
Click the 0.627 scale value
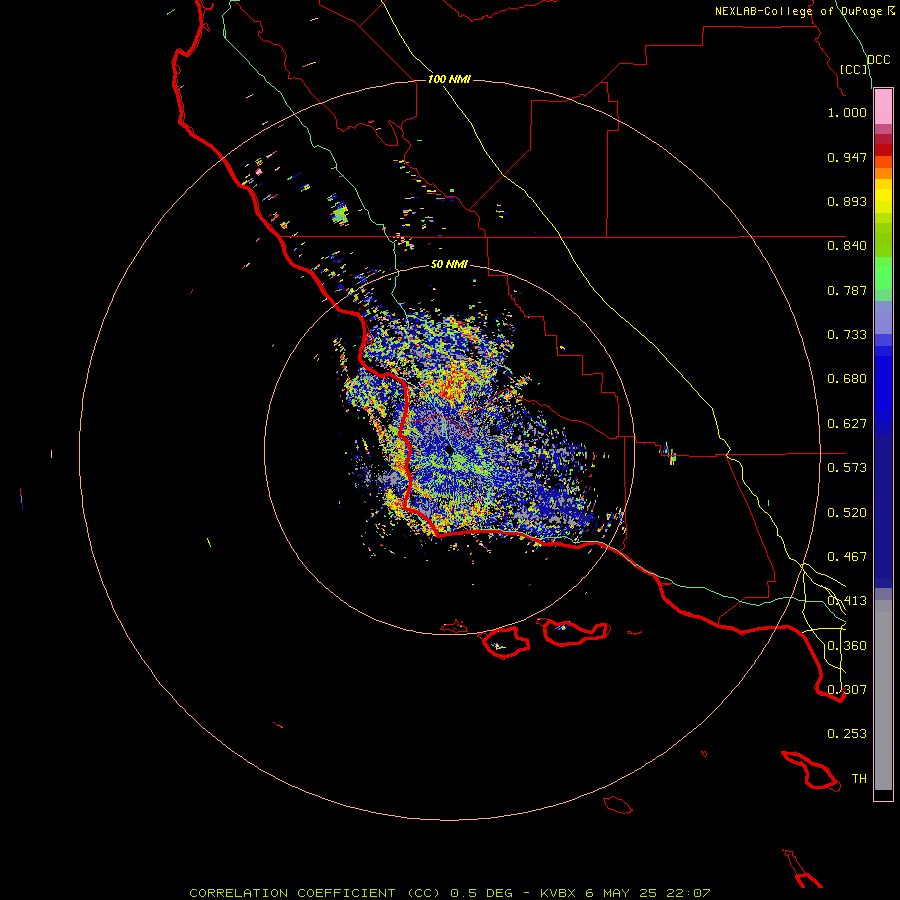coord(847,424)
